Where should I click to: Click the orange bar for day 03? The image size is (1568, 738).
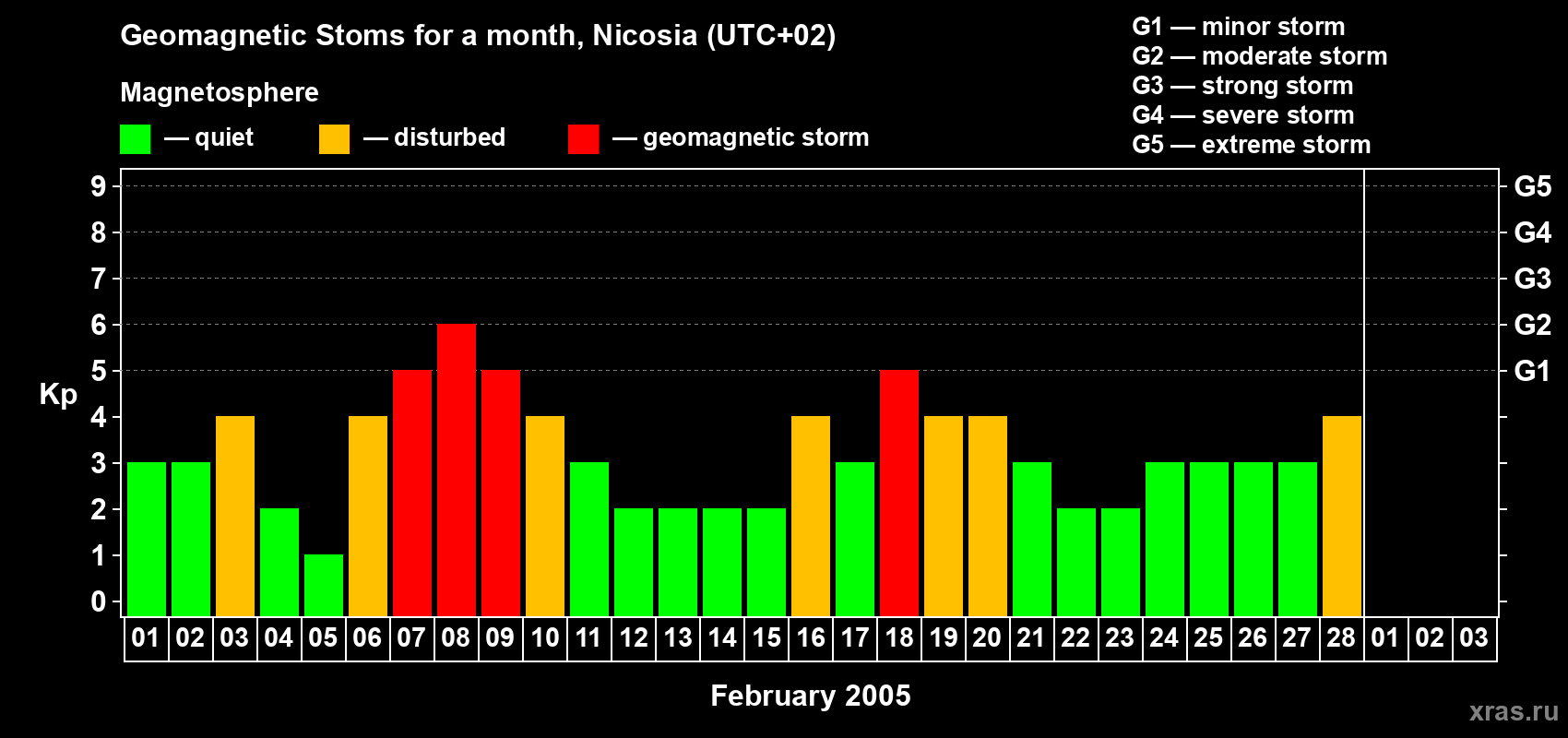pos(235,517)
